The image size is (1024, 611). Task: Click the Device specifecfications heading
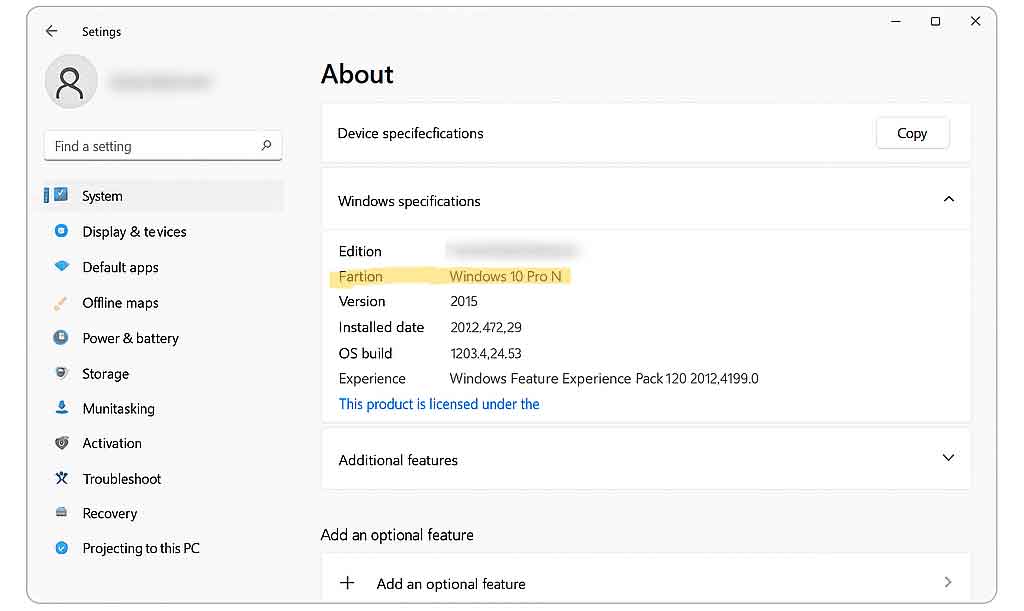(410, 133)
